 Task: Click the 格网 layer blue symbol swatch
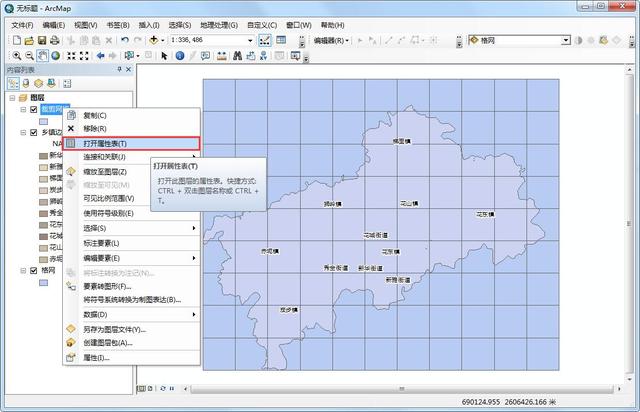click(x=44, y=283)
